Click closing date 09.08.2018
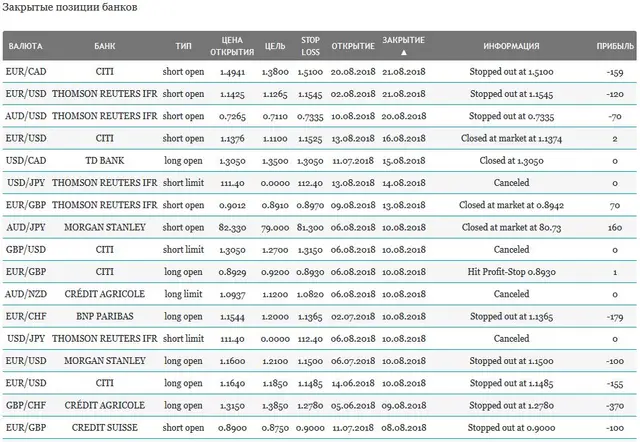Screen dimensions: 640x442 pyautogui.click(x=404, y=406)
